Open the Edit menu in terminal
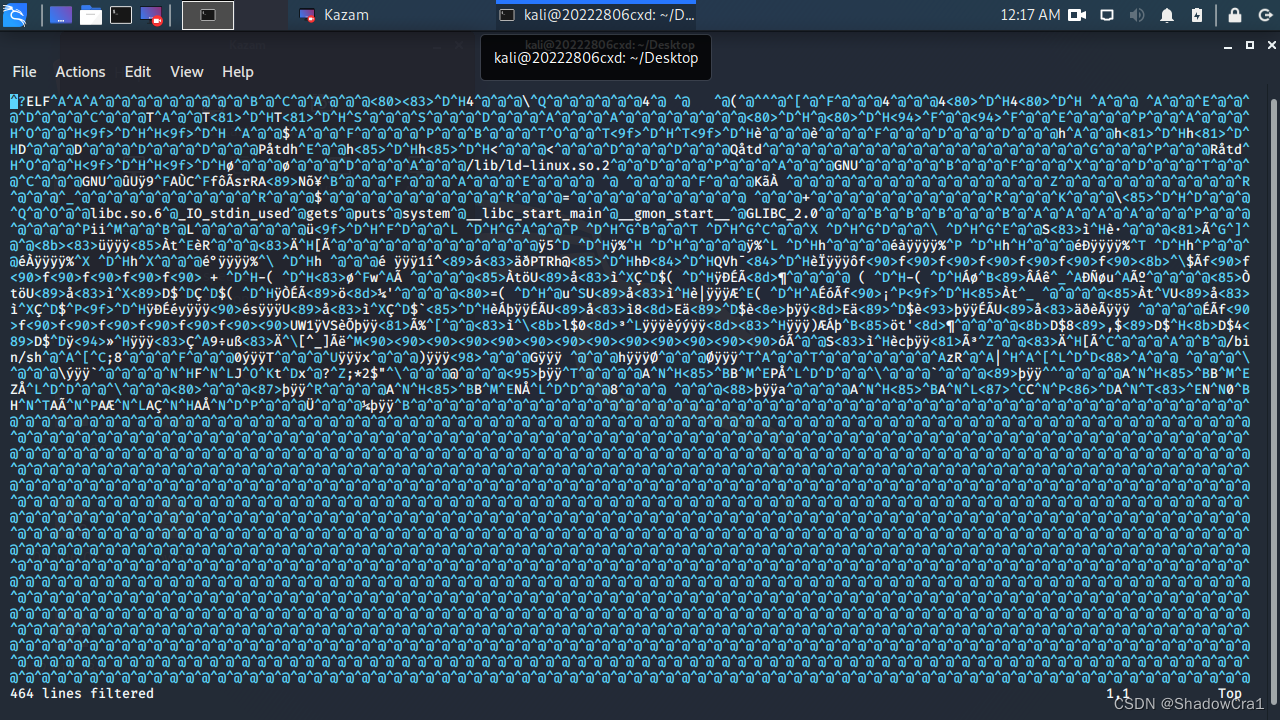1280x720 pixels. 138,71
